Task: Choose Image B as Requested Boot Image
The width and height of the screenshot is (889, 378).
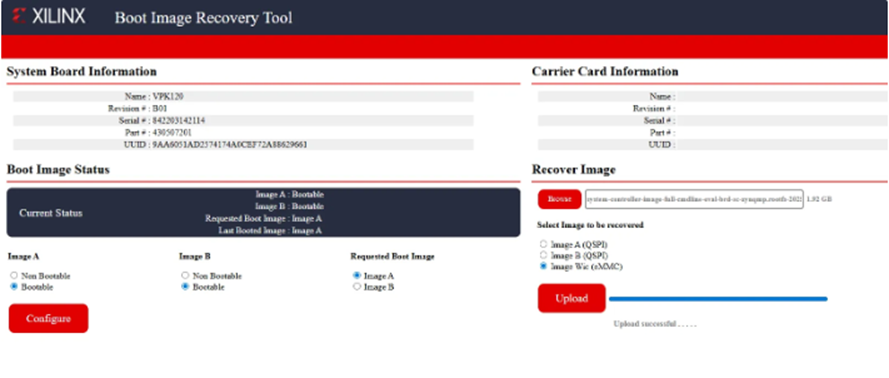Action: tap(357, 287)
